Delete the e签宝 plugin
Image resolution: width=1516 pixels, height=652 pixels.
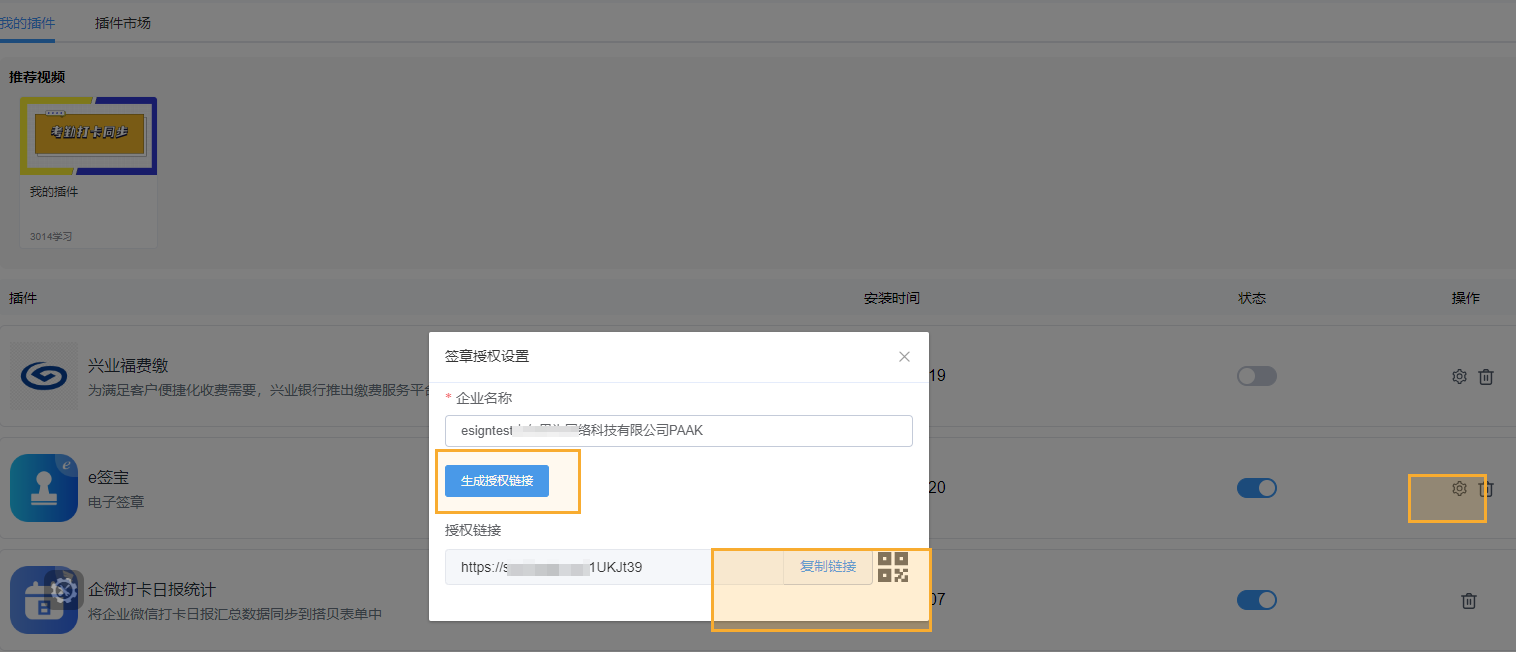click(1486, 489)
